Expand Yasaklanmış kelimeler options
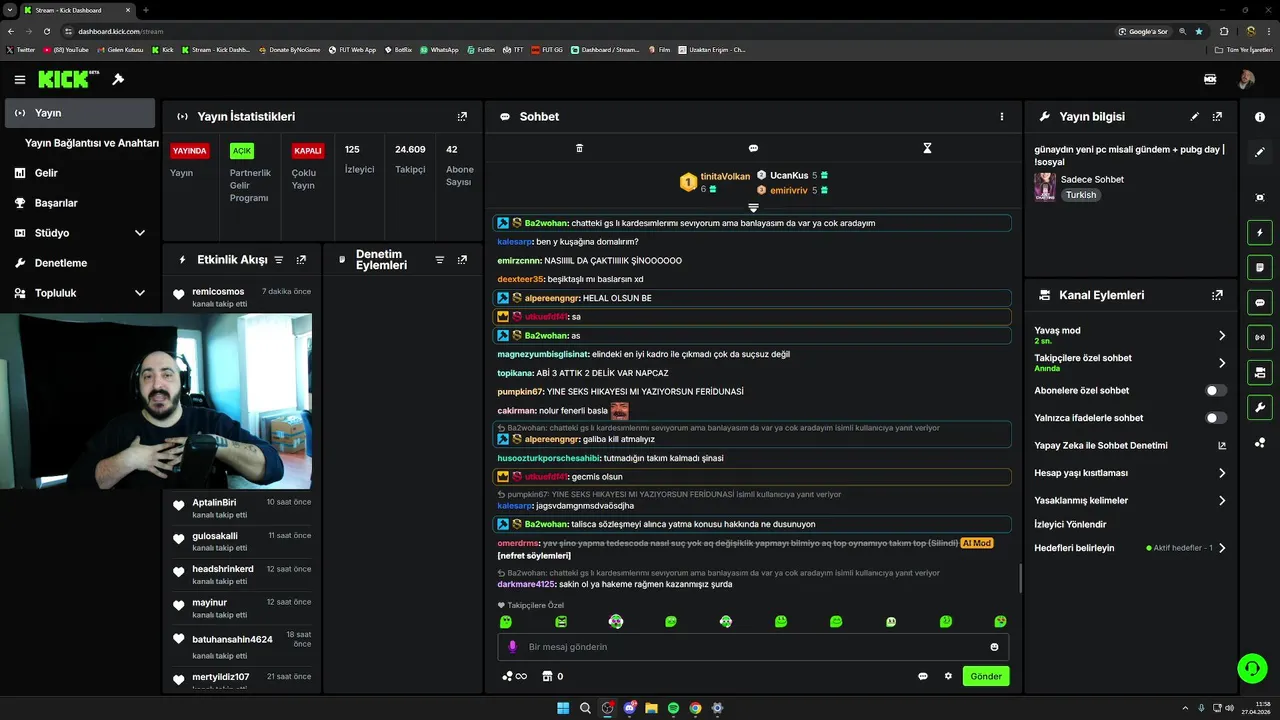1280x720 pixels. tap(1222, 500)
